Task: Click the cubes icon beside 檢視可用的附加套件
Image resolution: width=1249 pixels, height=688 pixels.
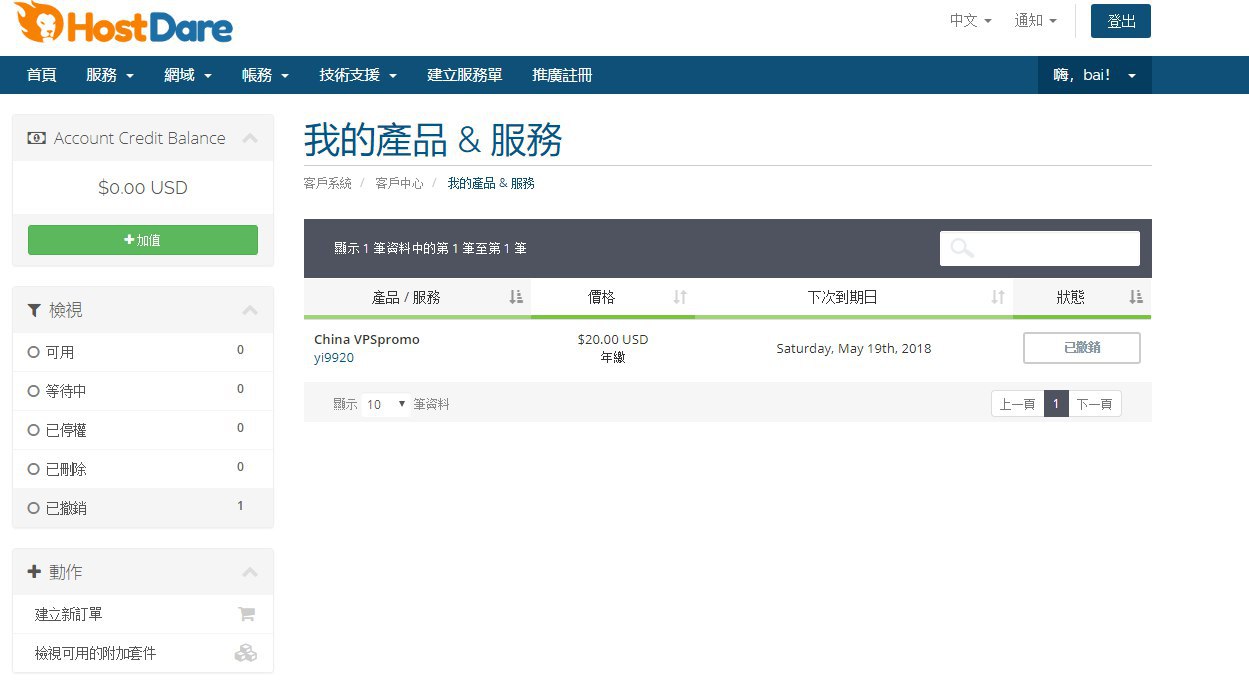Action: pyautogui.click(x=246, y=653)
